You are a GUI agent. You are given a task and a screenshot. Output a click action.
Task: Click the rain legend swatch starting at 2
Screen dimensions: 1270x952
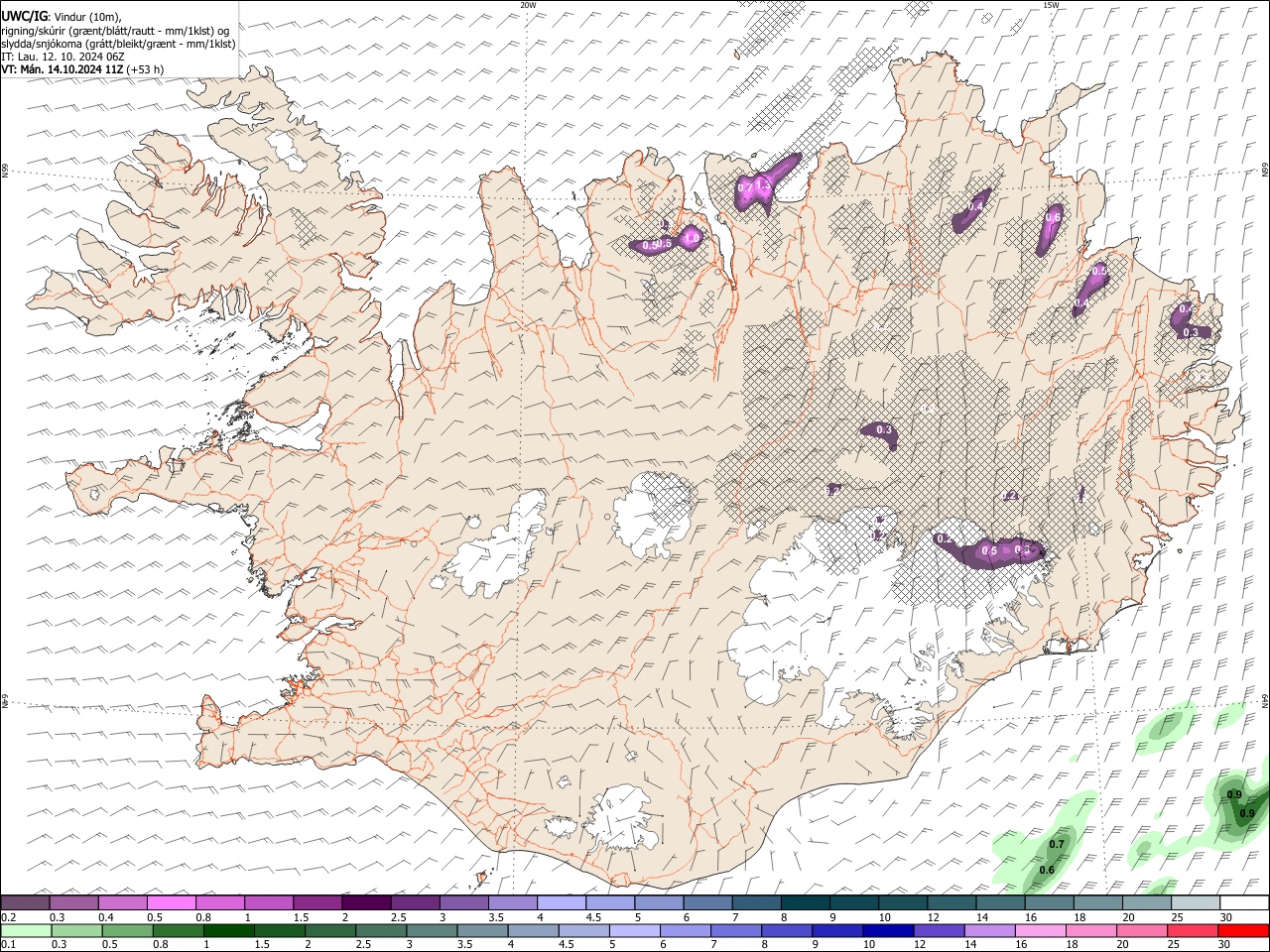[x=329, y=930]
